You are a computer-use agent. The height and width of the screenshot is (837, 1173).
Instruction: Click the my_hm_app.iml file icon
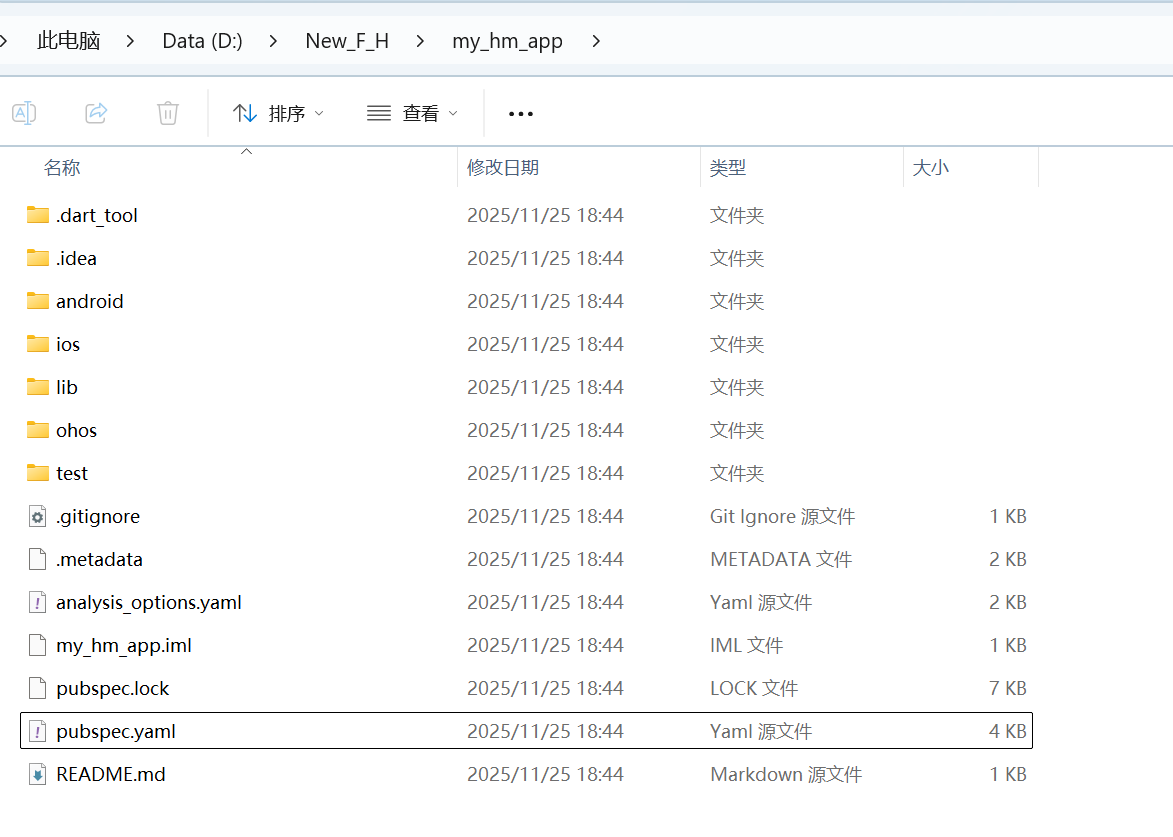point(37,646)
